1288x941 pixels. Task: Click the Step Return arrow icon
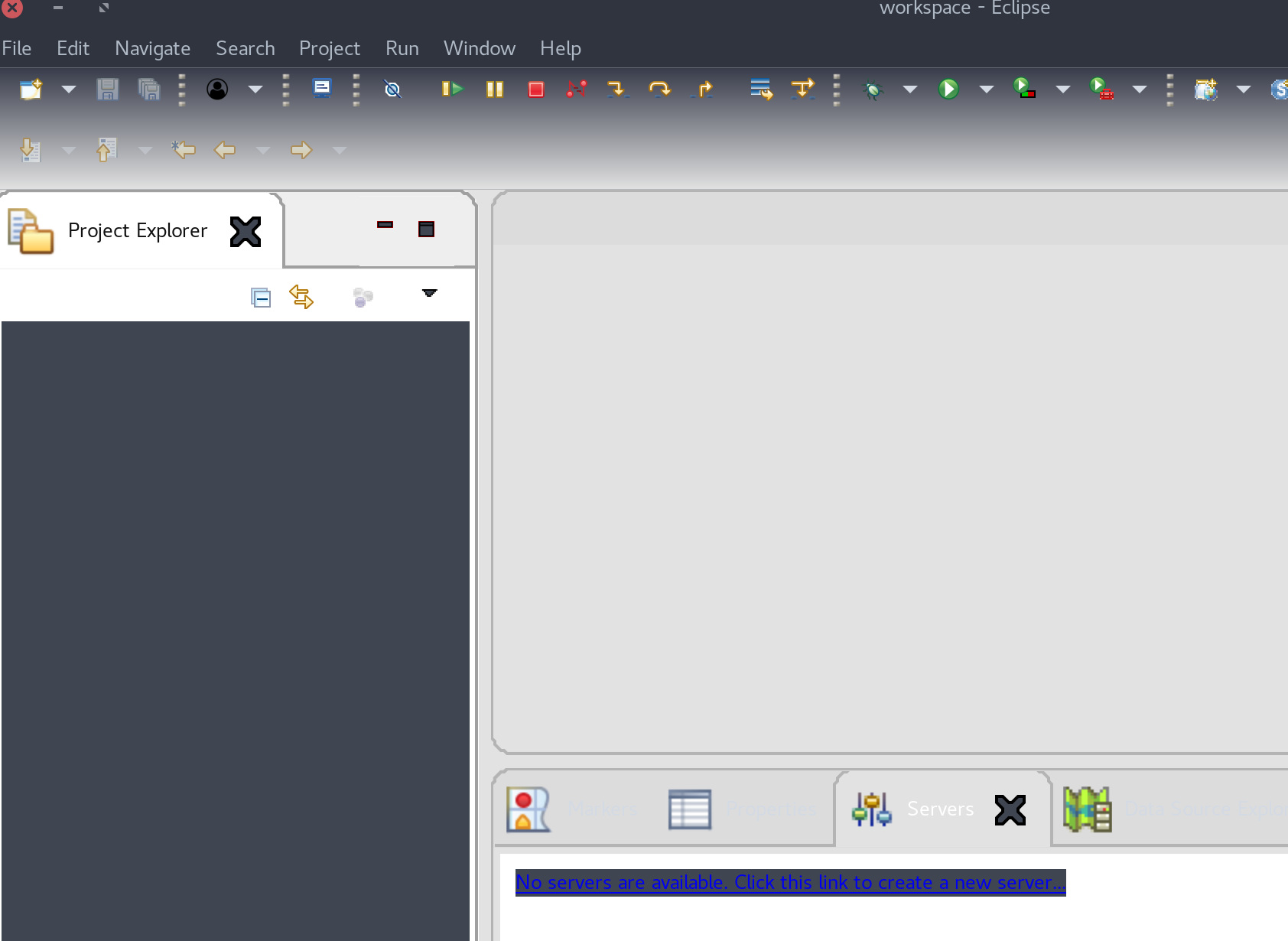point(702,89)
